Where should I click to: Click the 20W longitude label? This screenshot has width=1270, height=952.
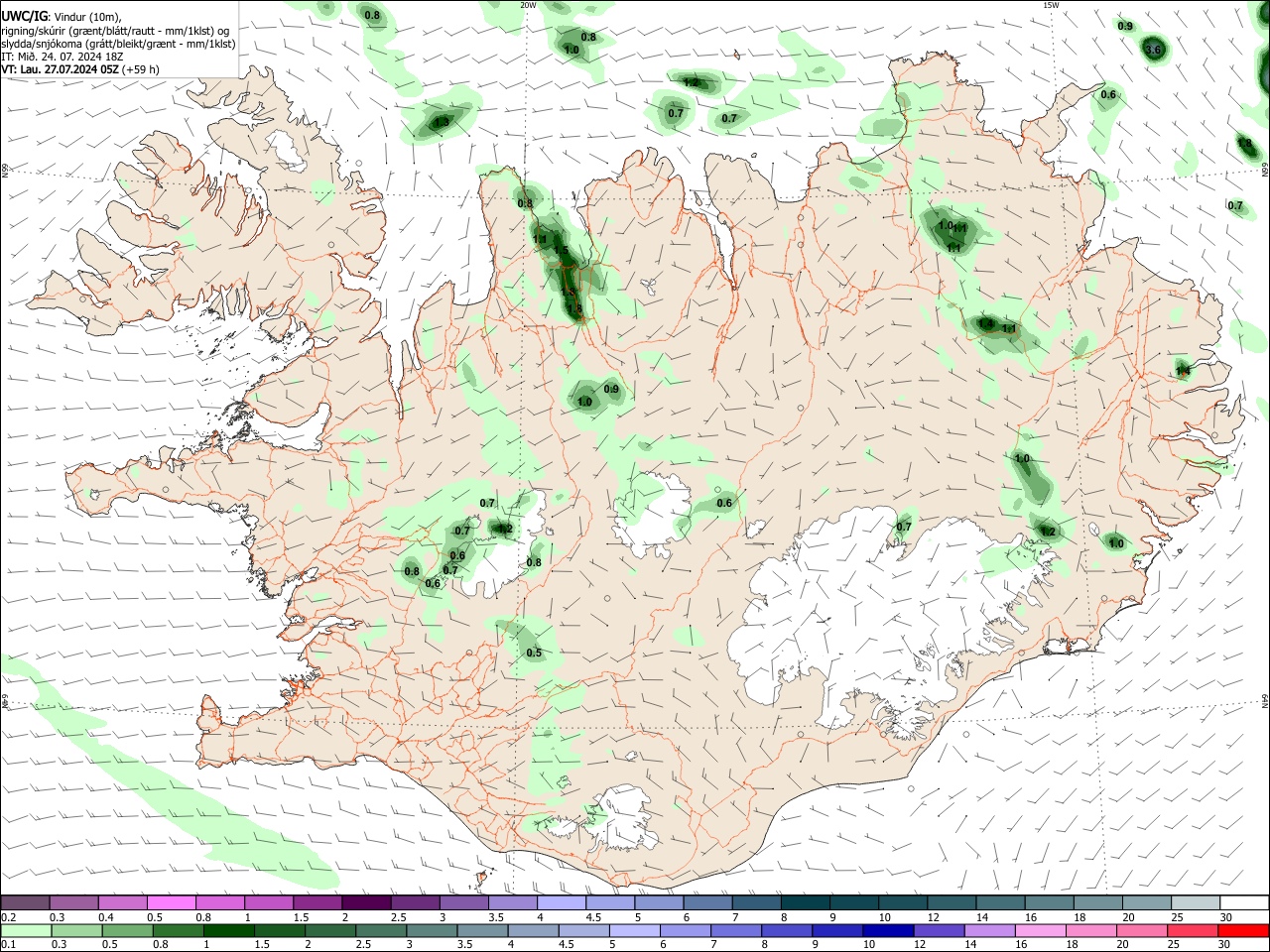[x=528, y=5]
